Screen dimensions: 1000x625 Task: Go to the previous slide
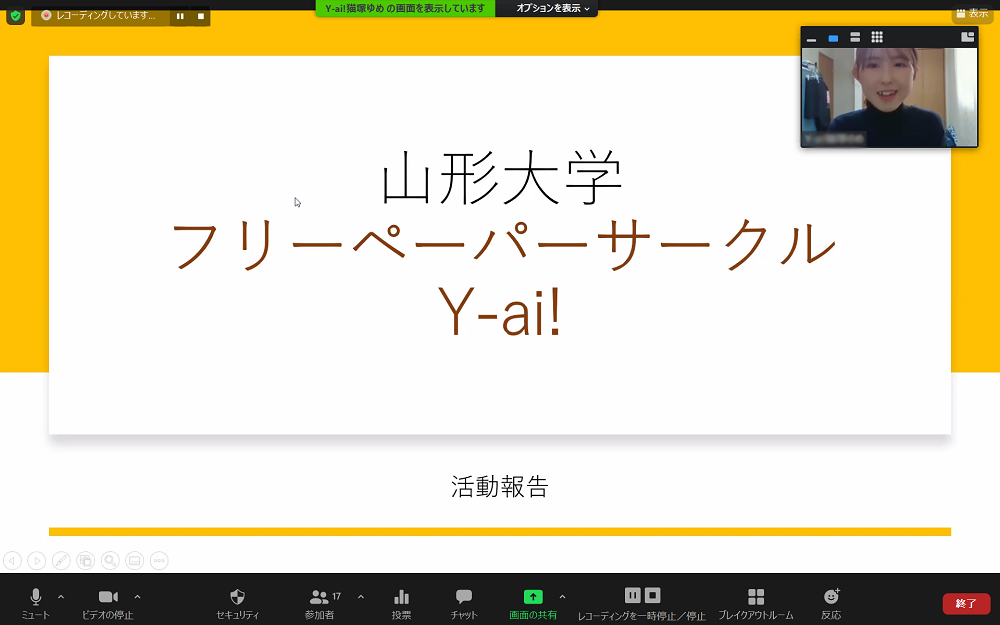pos(13,561)
